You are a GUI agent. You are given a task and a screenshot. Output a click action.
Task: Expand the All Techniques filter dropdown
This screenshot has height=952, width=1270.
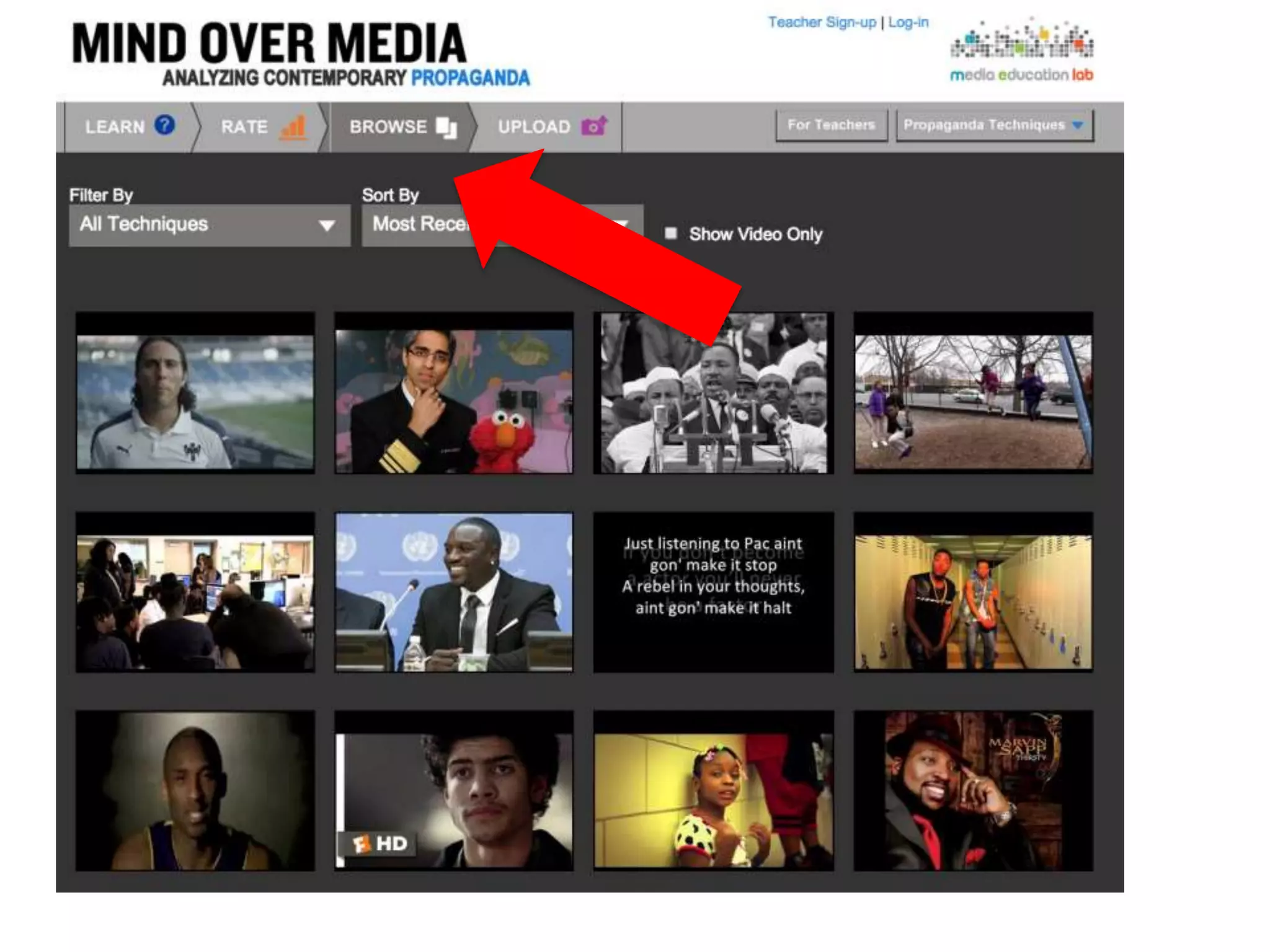click(210, 224)
